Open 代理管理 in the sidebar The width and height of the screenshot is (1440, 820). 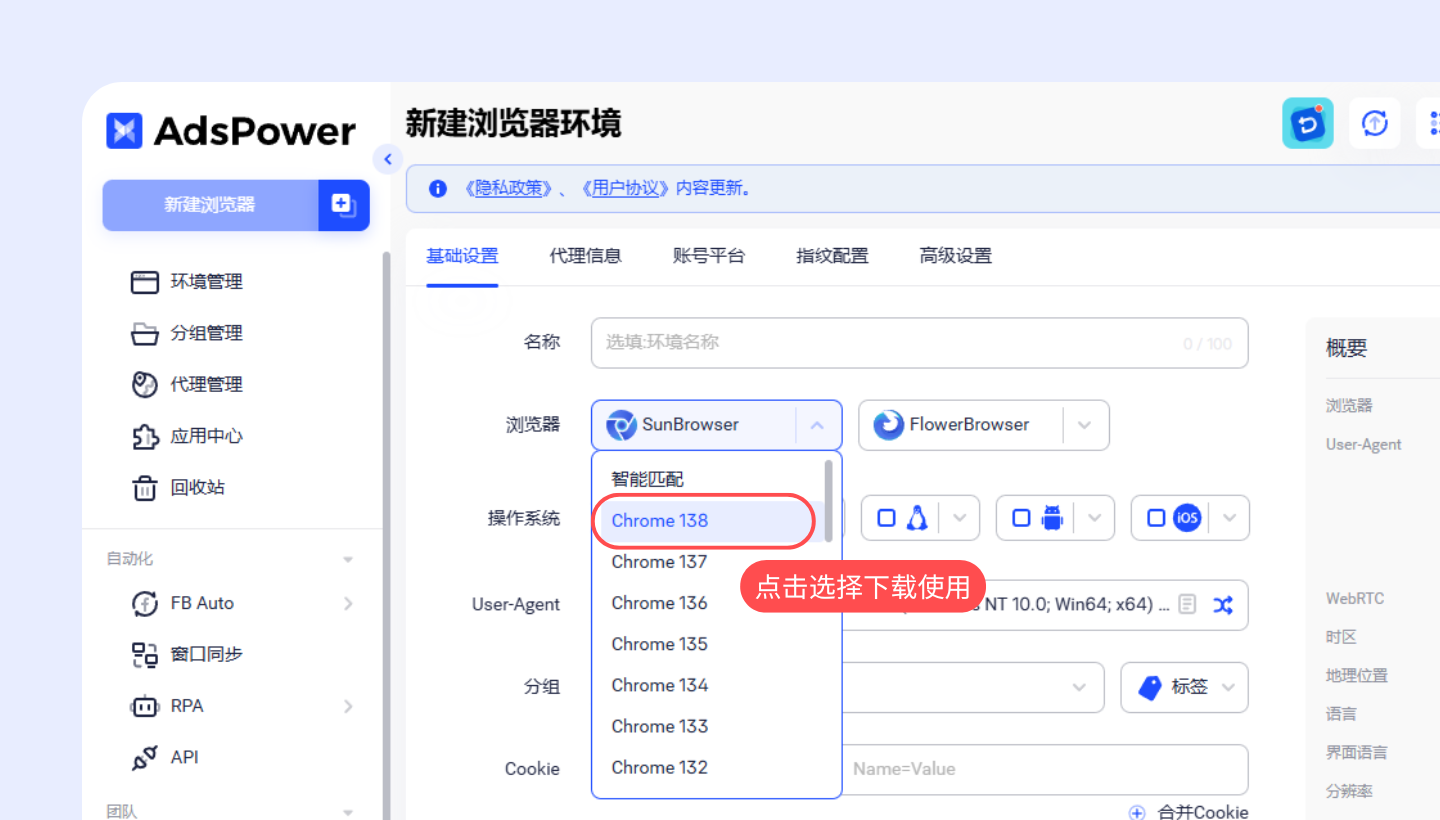(206, 384)
